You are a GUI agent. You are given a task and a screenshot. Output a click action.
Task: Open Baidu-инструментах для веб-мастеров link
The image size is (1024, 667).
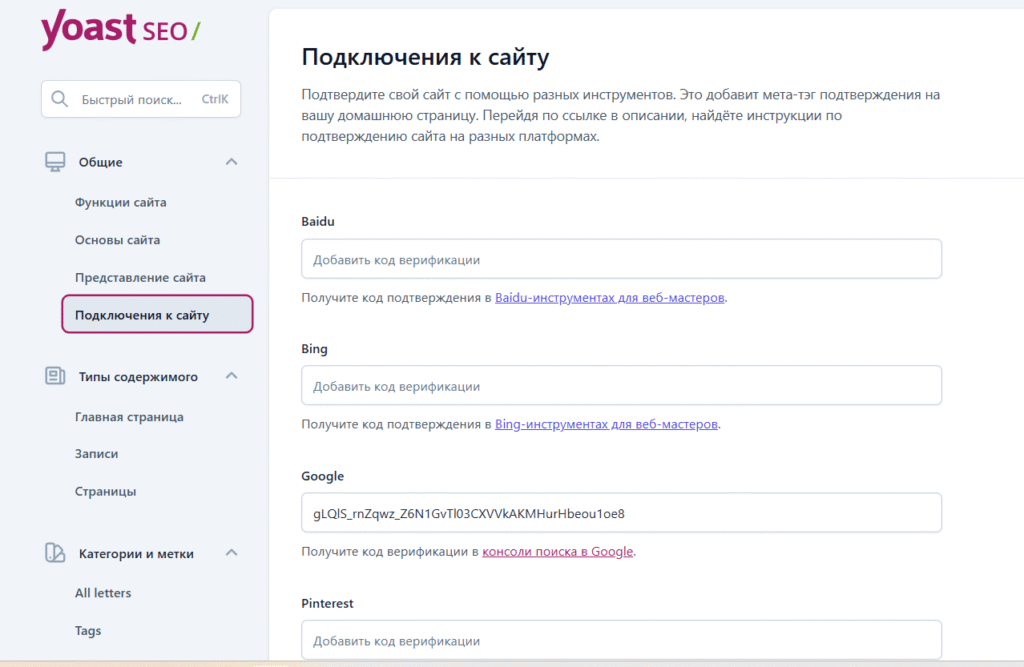coord(609,298)
